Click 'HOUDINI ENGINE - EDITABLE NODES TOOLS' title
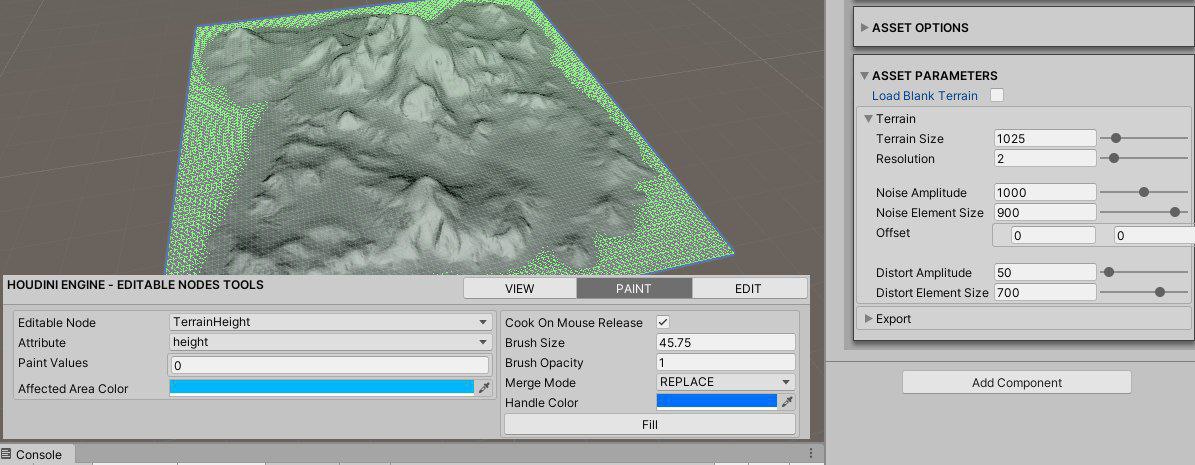1195x465 pixels. 135,284
